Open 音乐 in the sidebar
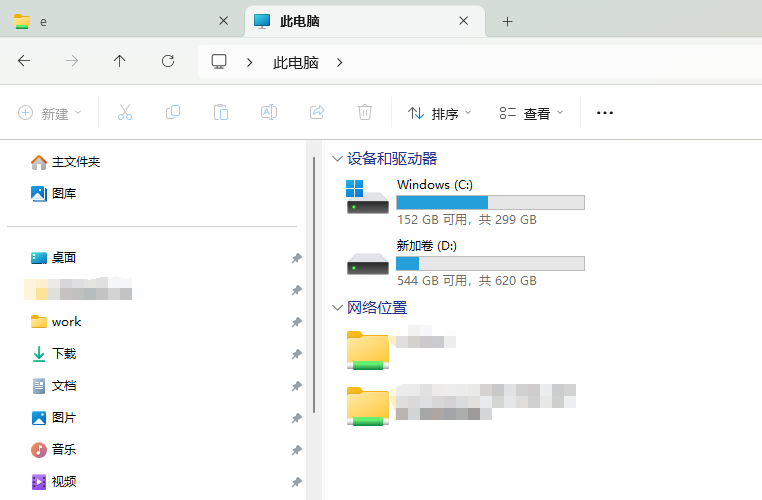 tap(53, 449)
